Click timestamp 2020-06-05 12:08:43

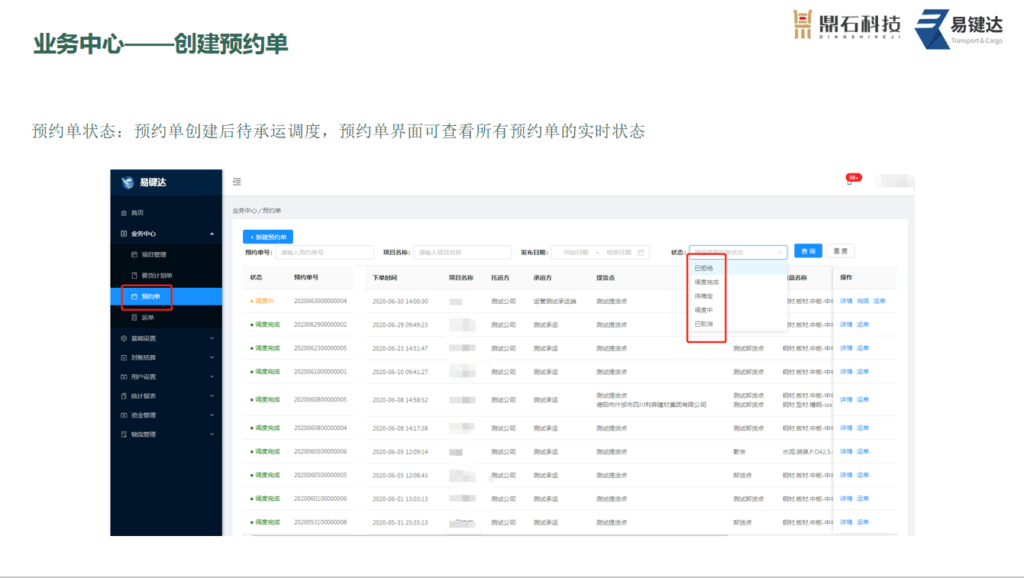400,475
